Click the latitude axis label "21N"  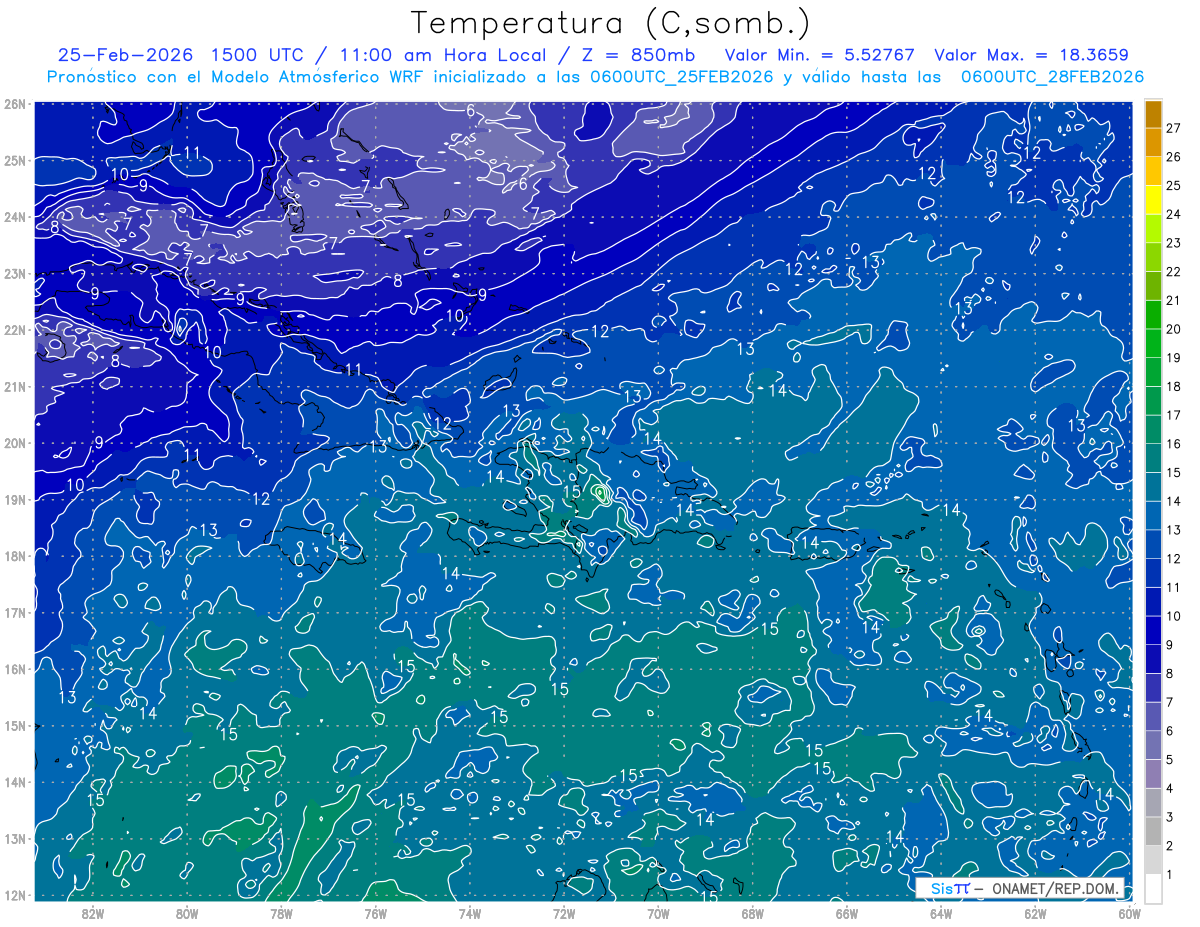pos(14,386)
